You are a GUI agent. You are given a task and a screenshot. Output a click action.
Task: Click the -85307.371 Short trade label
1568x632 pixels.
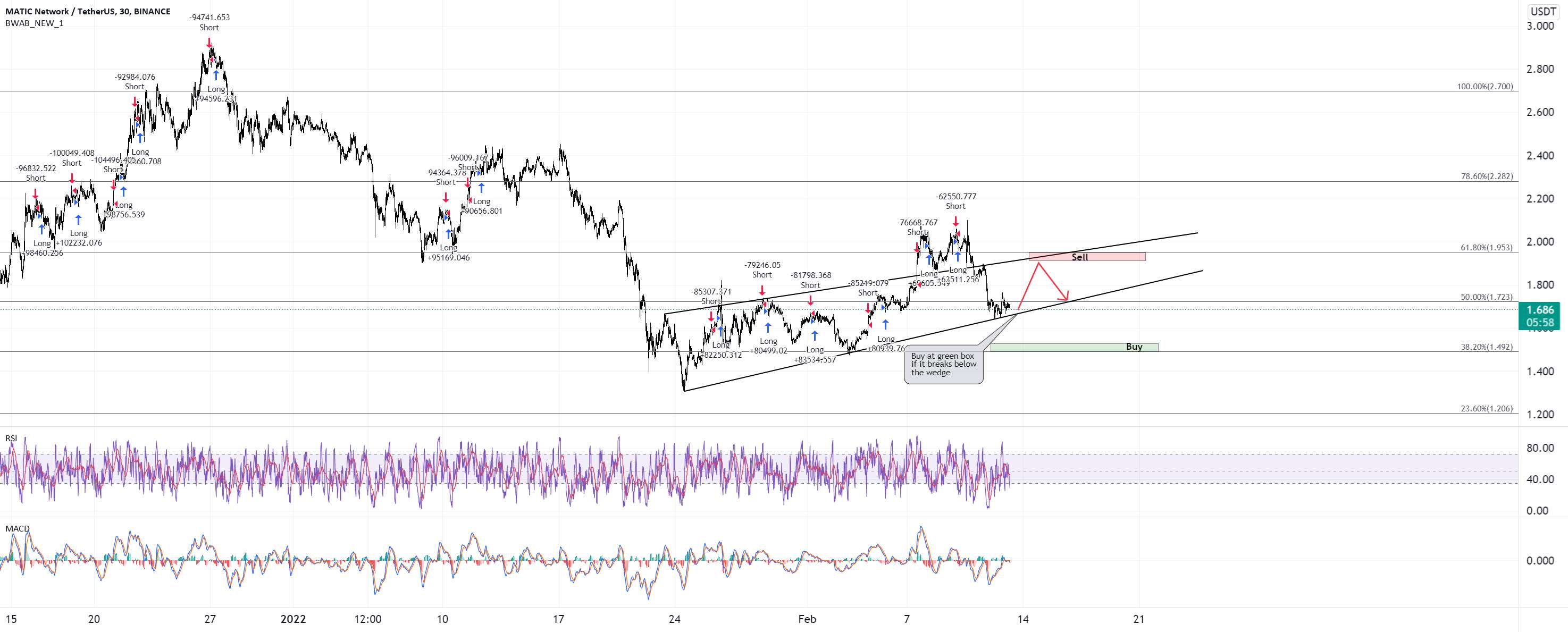point(711,296)
